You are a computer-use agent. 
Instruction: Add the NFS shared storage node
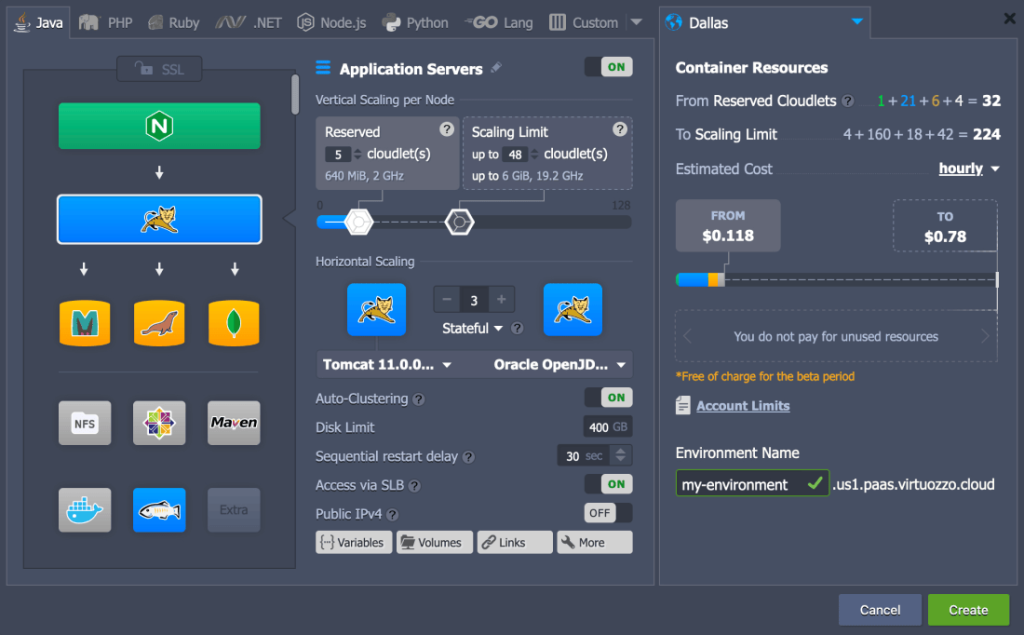[x=84, y=423]
